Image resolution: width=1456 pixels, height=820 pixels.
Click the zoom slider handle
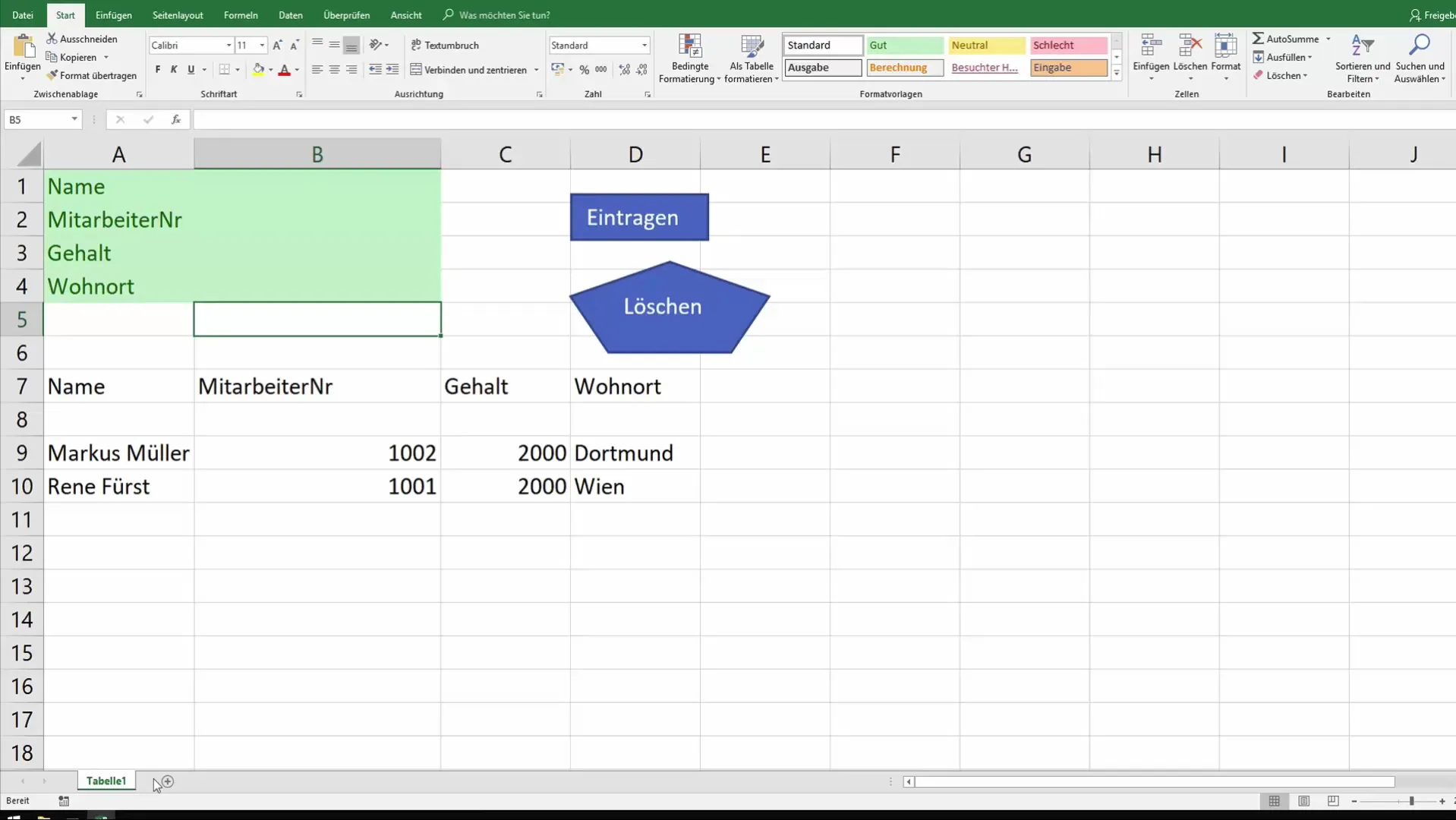pos(1411,801)
